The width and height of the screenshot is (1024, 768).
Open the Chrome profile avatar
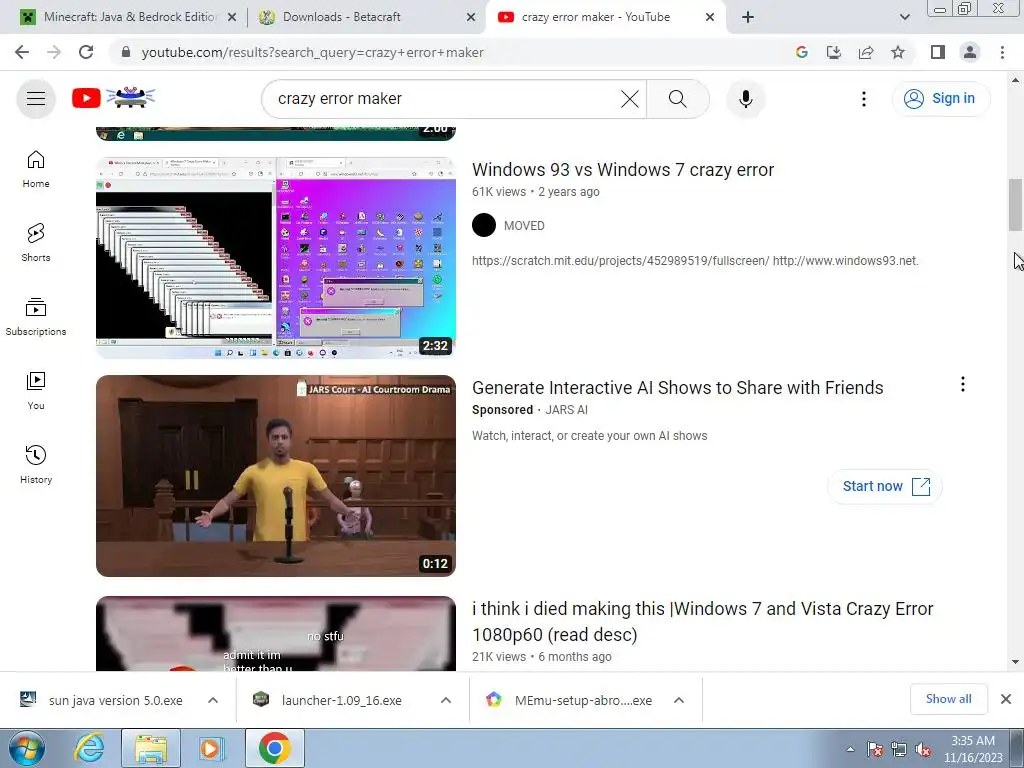pos(970,52)
